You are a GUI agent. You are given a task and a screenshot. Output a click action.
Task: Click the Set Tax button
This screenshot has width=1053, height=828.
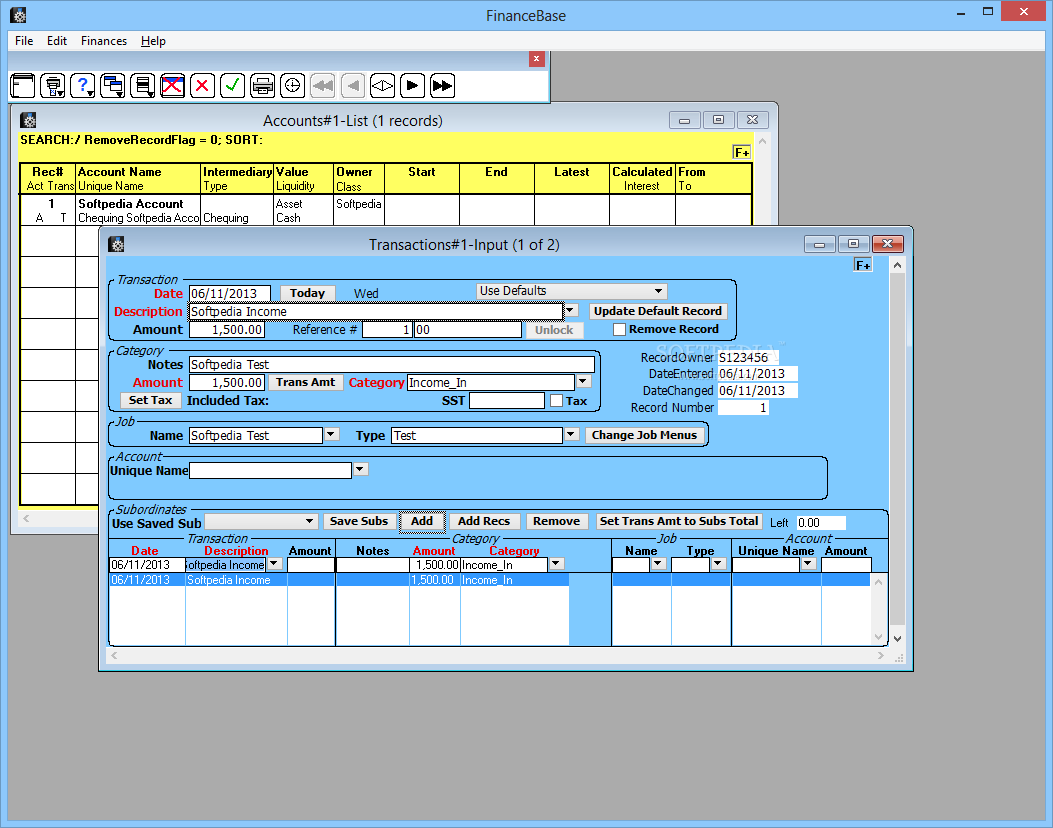click(150, 400)
